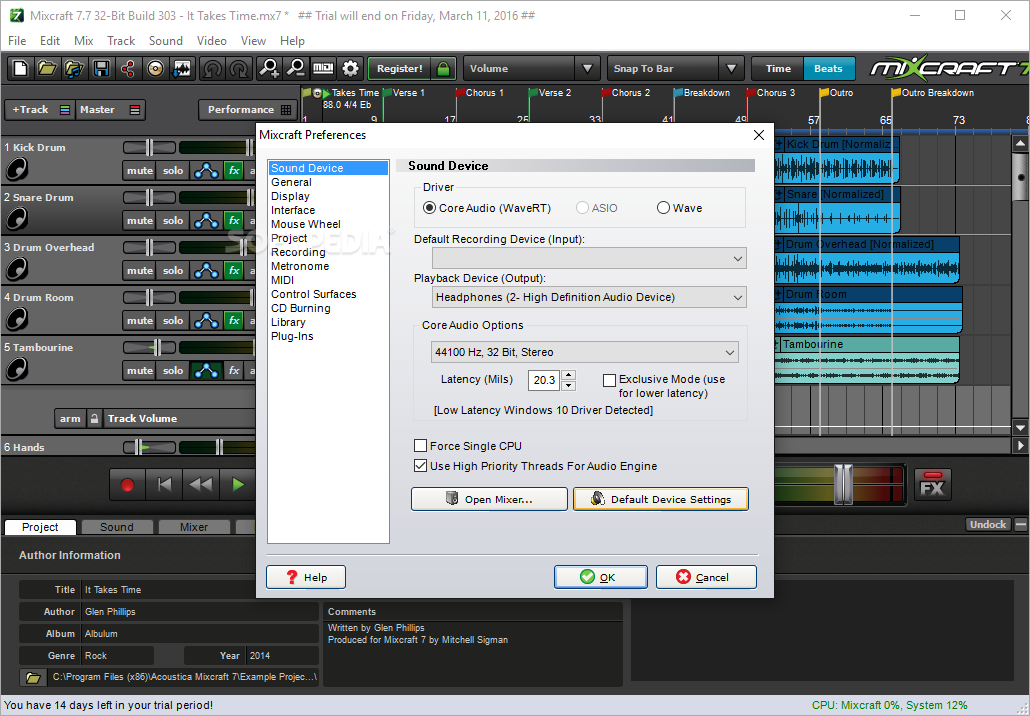The width and height of the screenshot is (1030, 716).
Task: Adjust the master volume slider
Action: [x=843, y=485]
